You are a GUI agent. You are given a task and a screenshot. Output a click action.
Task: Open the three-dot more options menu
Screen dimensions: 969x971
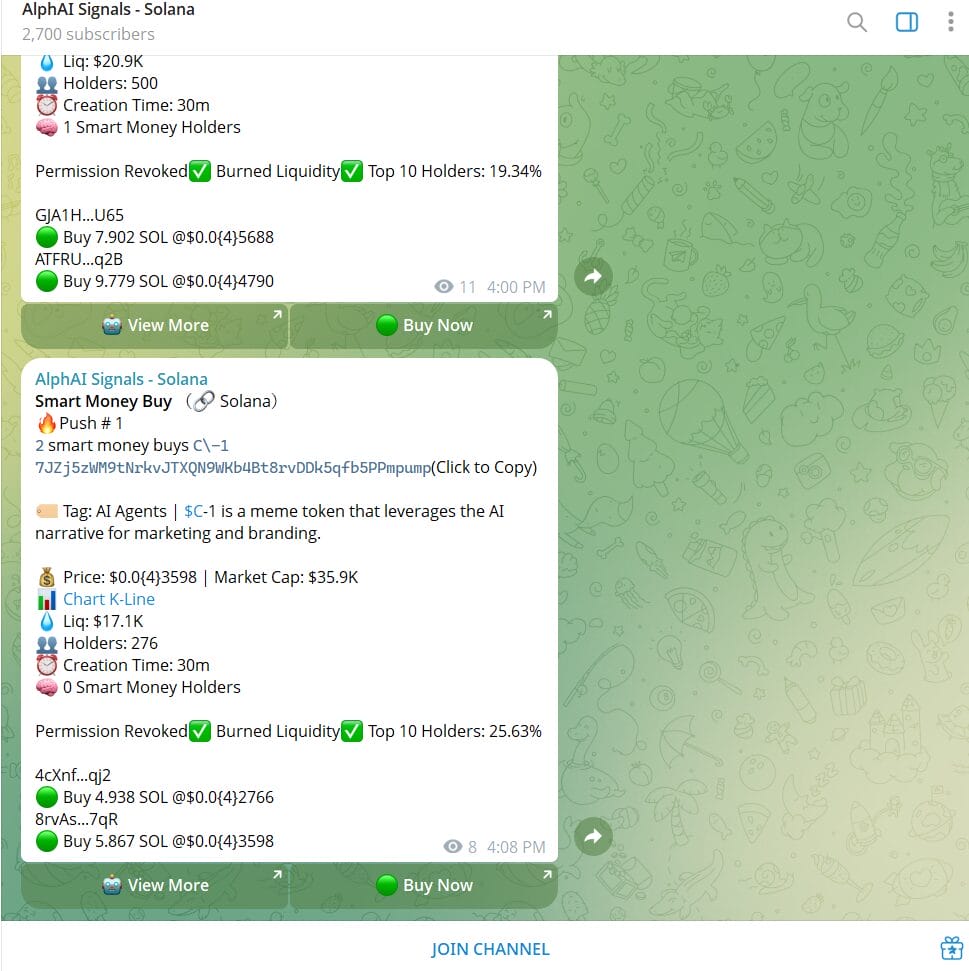pos(950,22)
